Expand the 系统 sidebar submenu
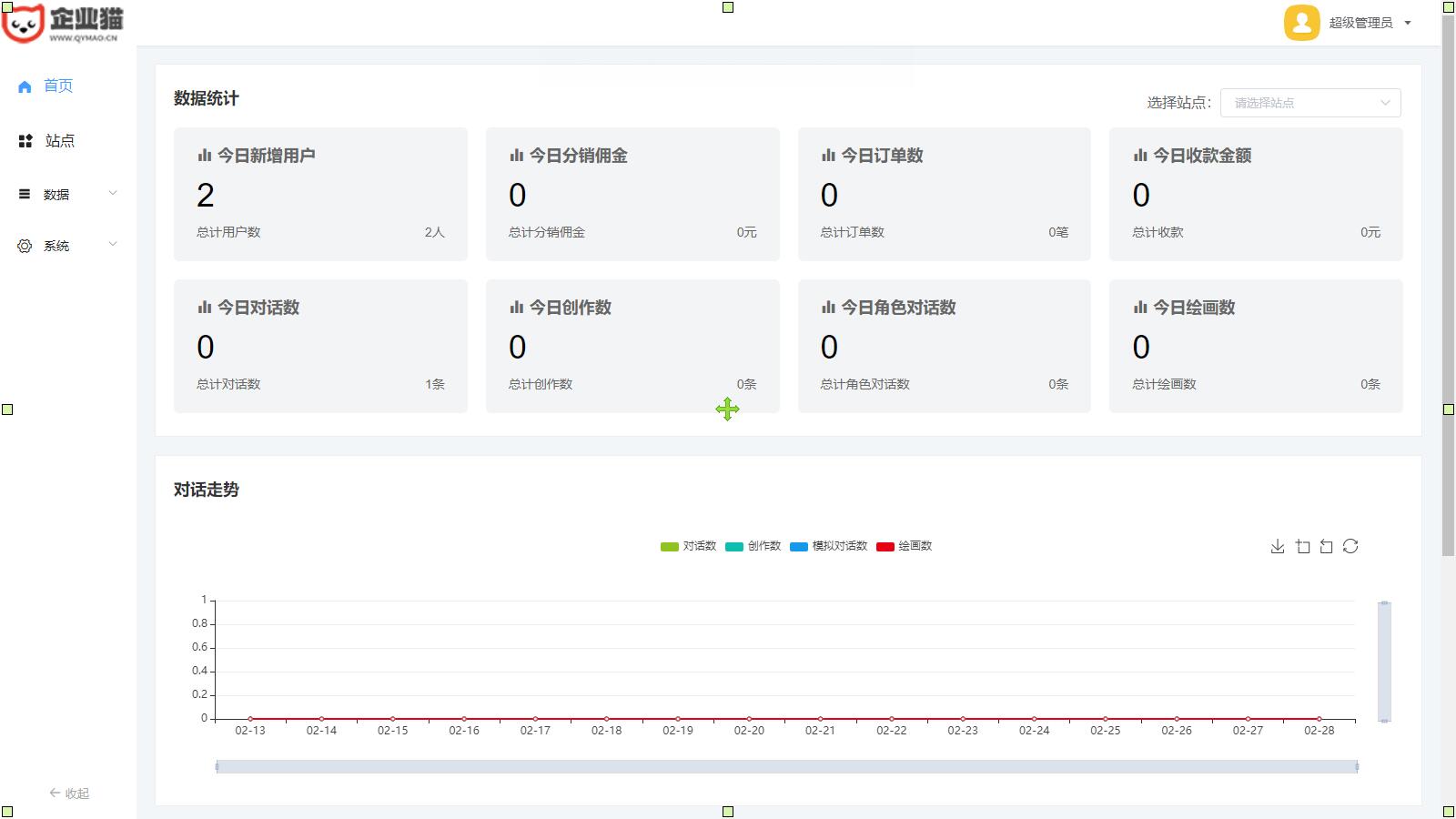 [x=68, y=246]
